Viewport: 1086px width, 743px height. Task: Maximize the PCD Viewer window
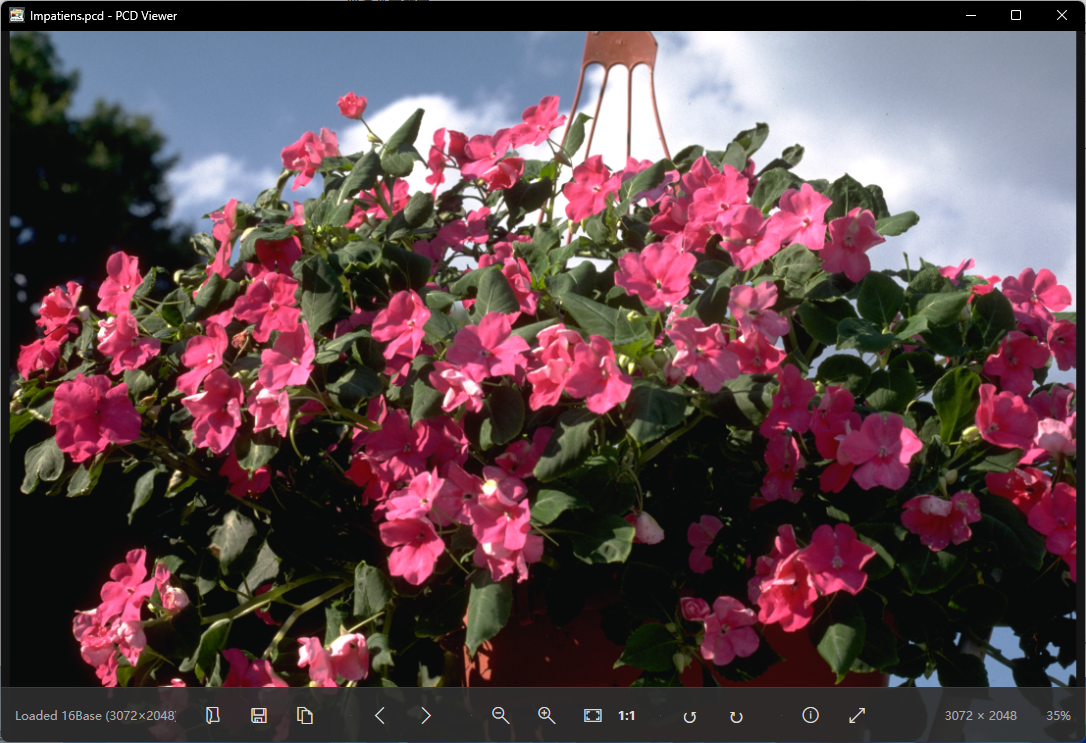click(x=1016, y=15)
